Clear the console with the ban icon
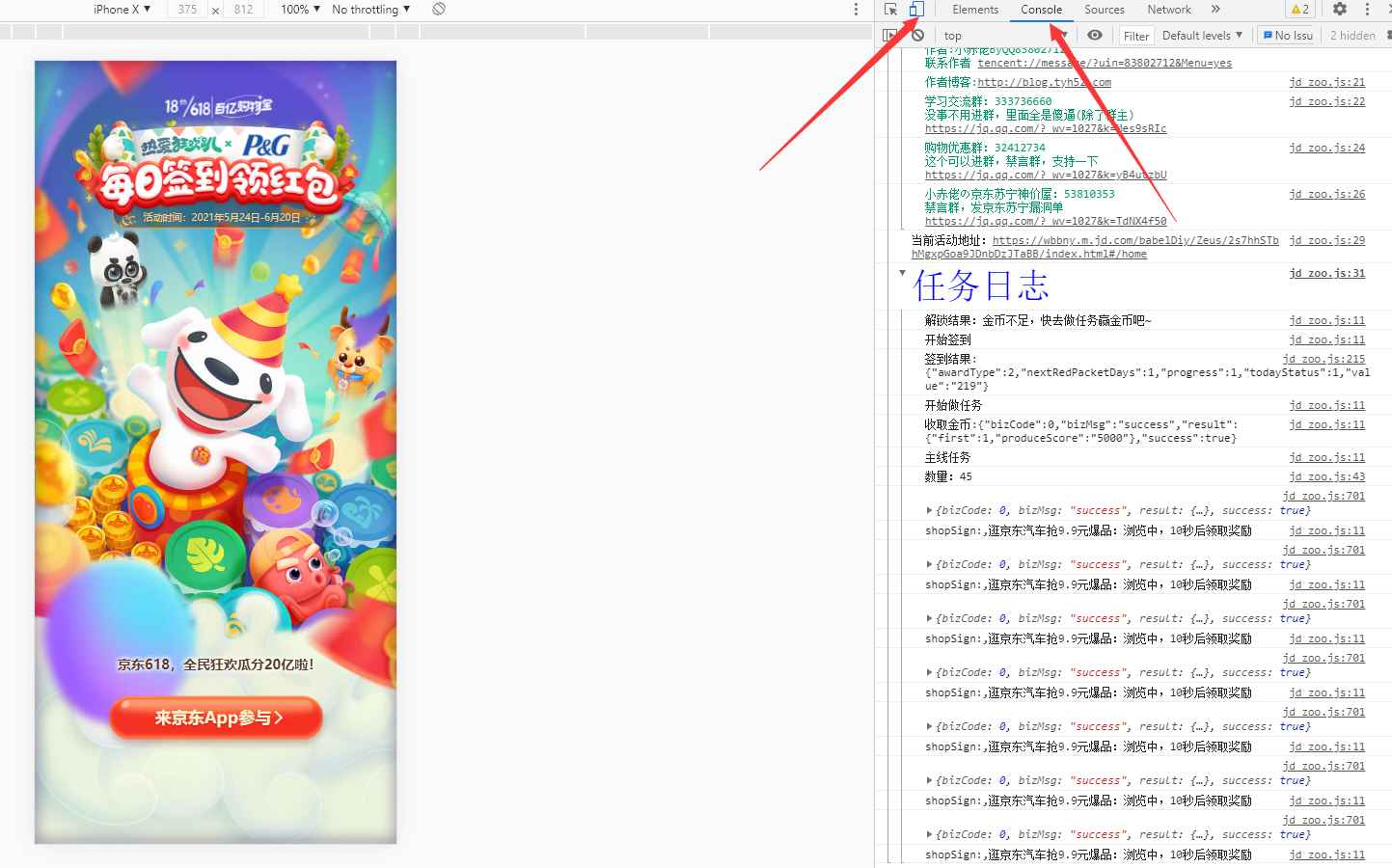The image size is (1392, 868). 917,36
